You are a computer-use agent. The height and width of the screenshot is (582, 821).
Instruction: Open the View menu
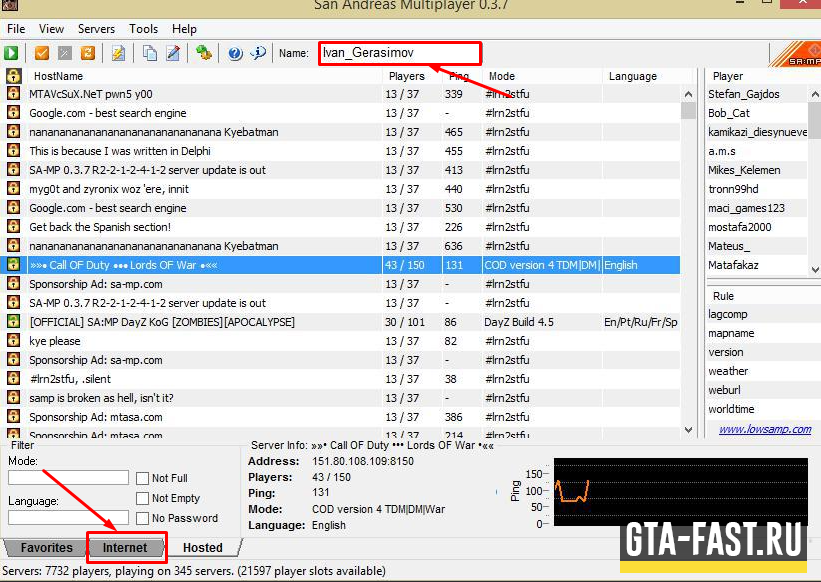tap(51, 29)
